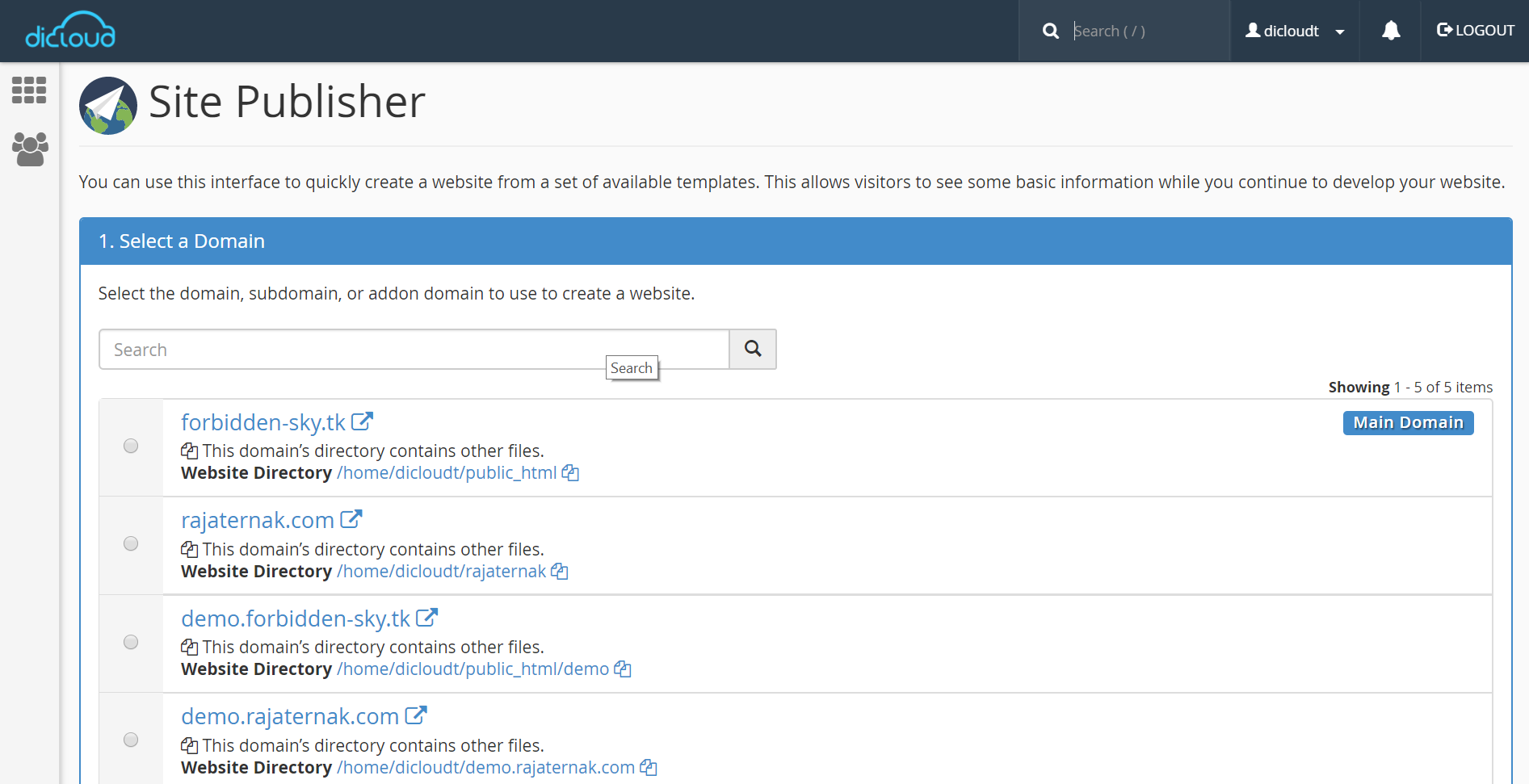Choose demo.rajaternak.com radio option
Screen dimensions: 1529x784
click(x=131, y=740)
